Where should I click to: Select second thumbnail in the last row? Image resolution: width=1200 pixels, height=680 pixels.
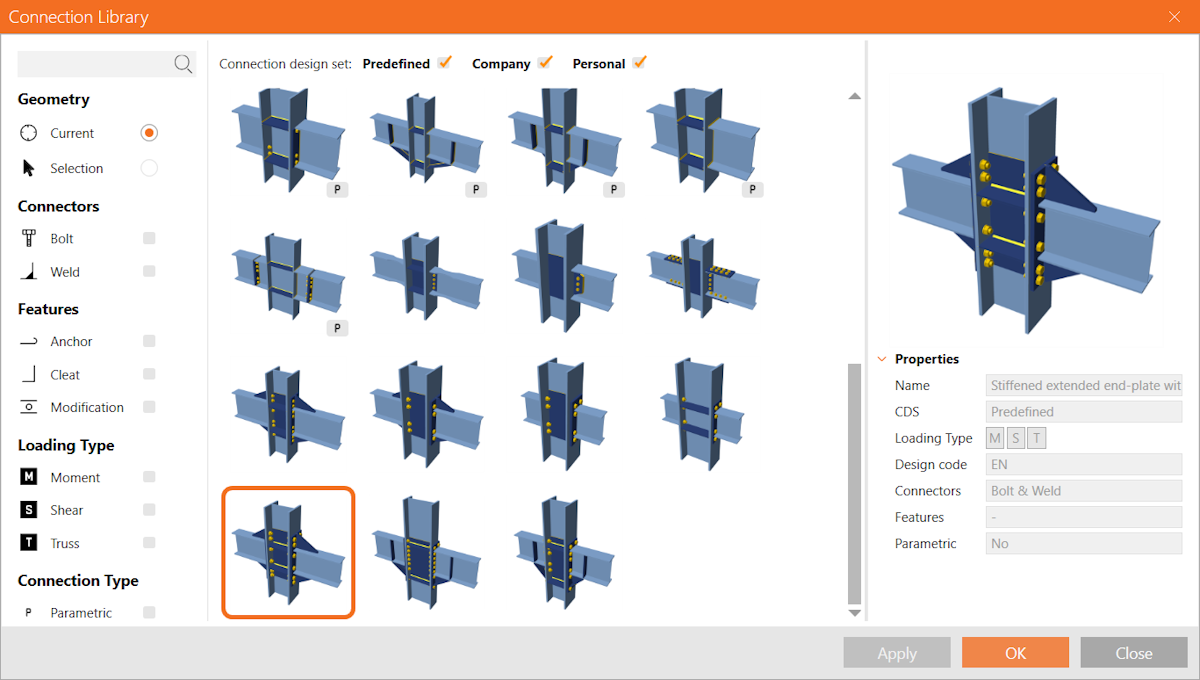coord(427,551)
